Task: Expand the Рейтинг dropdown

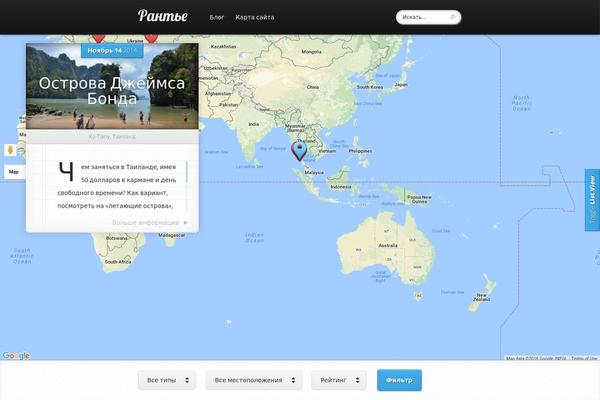Action: pyautogui.click(x=339, y=380)
